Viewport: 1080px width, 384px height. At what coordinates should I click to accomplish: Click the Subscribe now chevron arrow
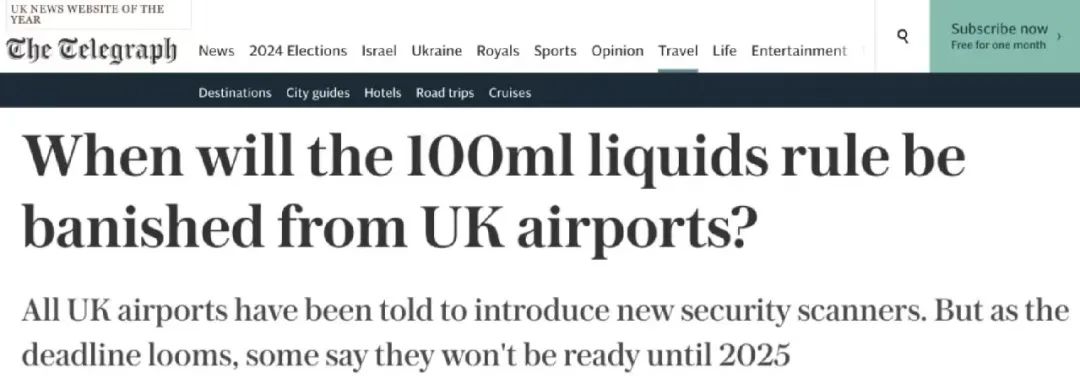1059,36
